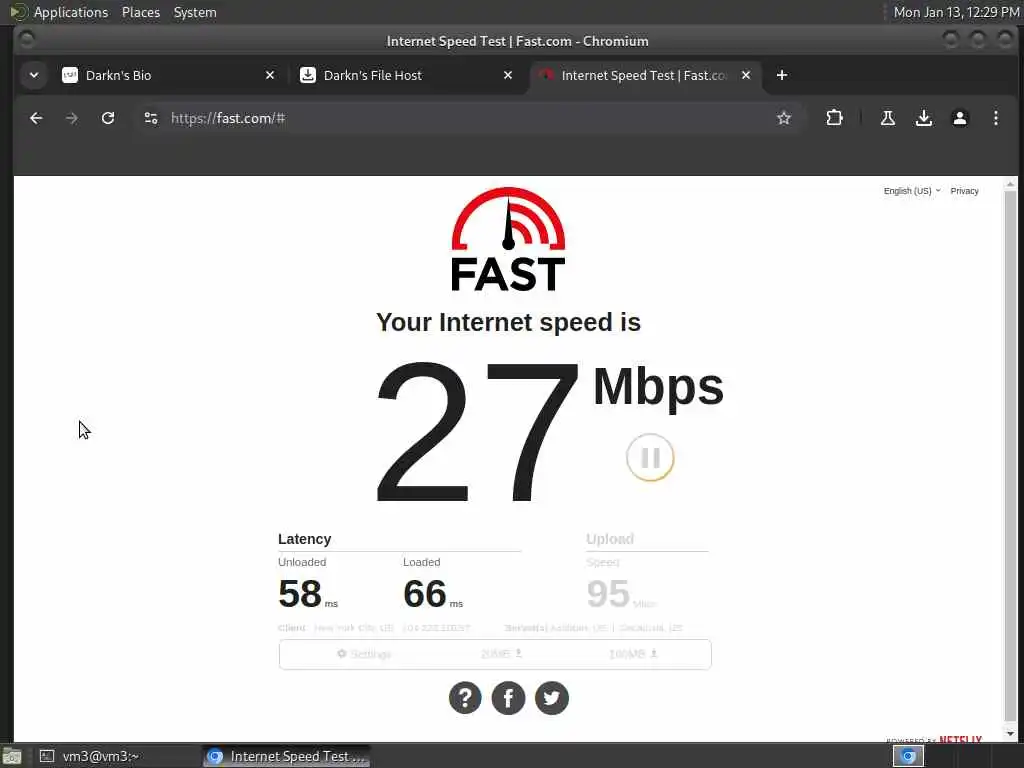
Task: Open the Settings button below results
Action: point(364,654)
